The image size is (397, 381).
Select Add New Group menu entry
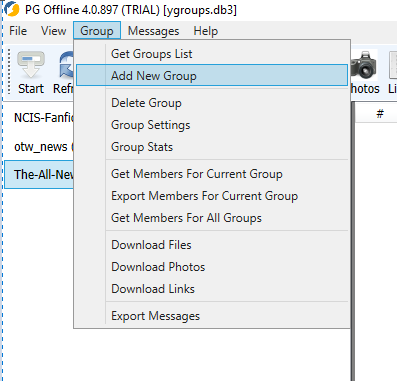pos(212,75)
